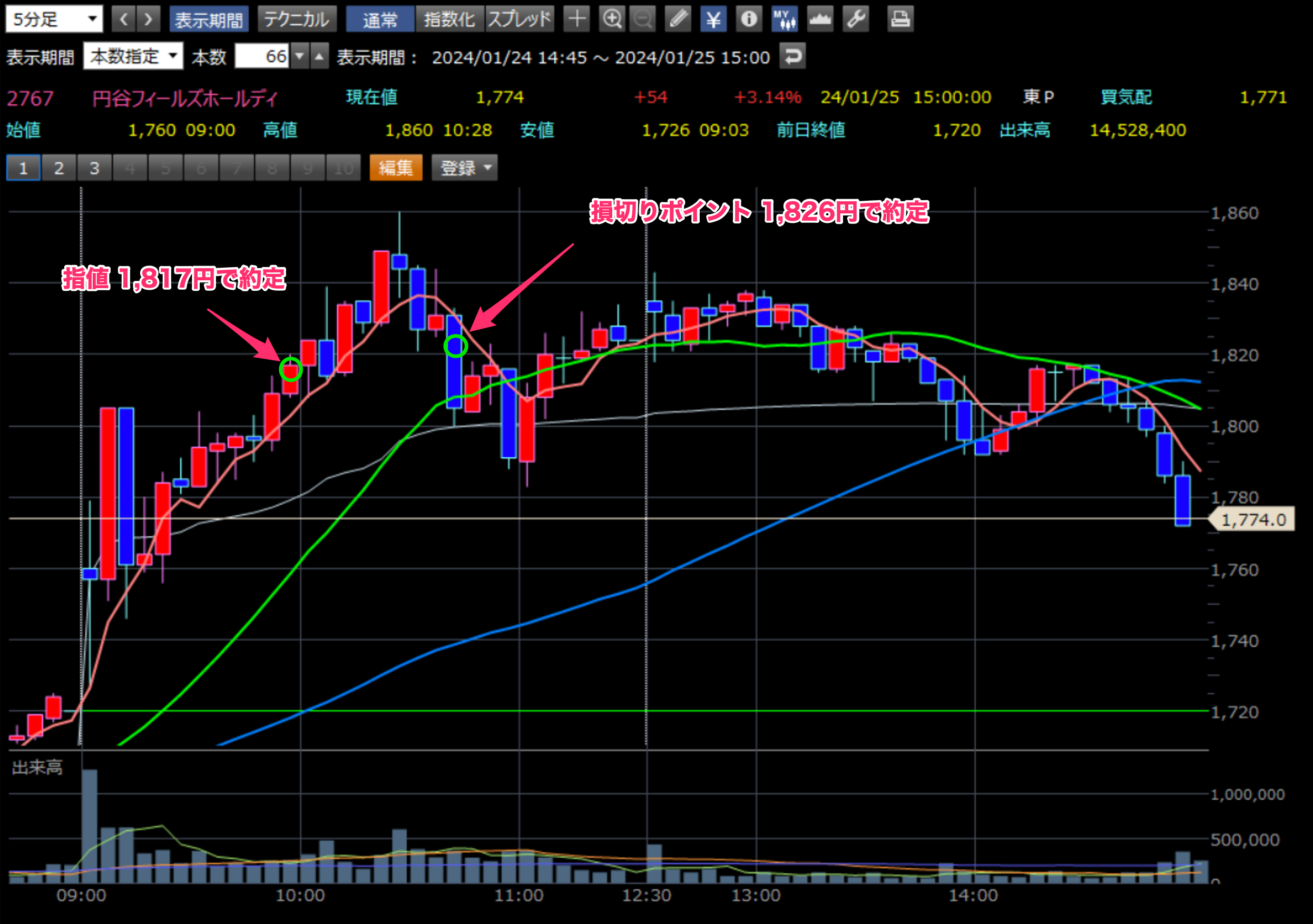Switch chart mode to 指数化
This screenshot has width=1313, height=924.
pyautogui.click(x=449, y=19)
